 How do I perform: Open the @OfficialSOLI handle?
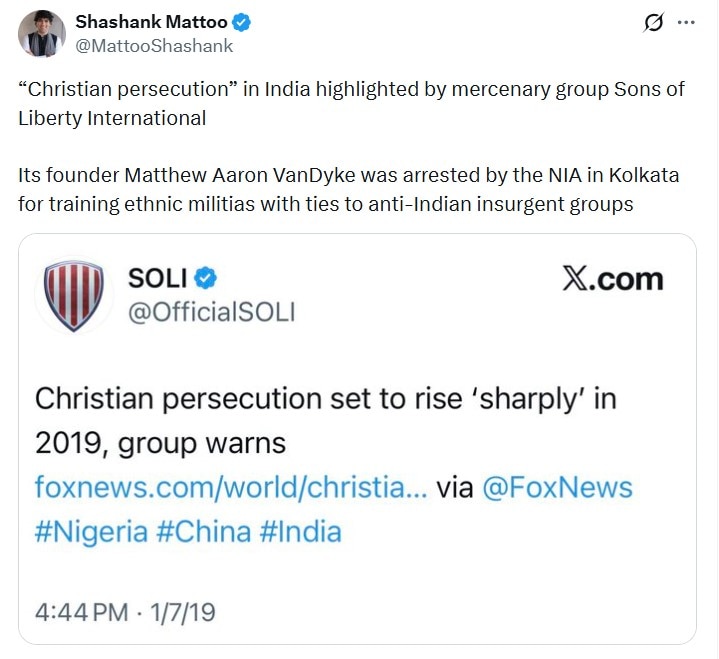click(211, 312)
